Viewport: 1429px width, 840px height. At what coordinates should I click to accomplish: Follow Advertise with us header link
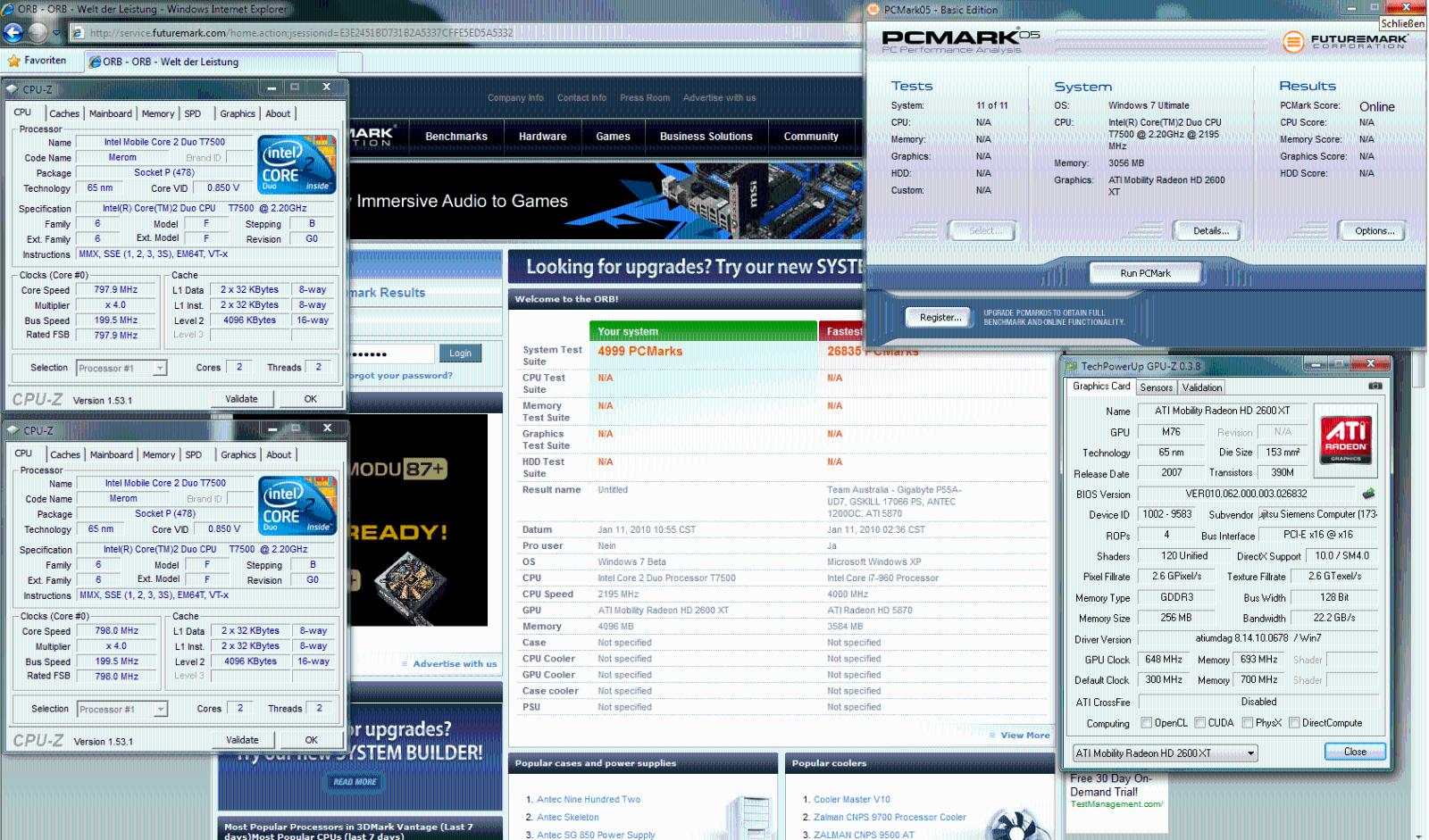(719, 98)
